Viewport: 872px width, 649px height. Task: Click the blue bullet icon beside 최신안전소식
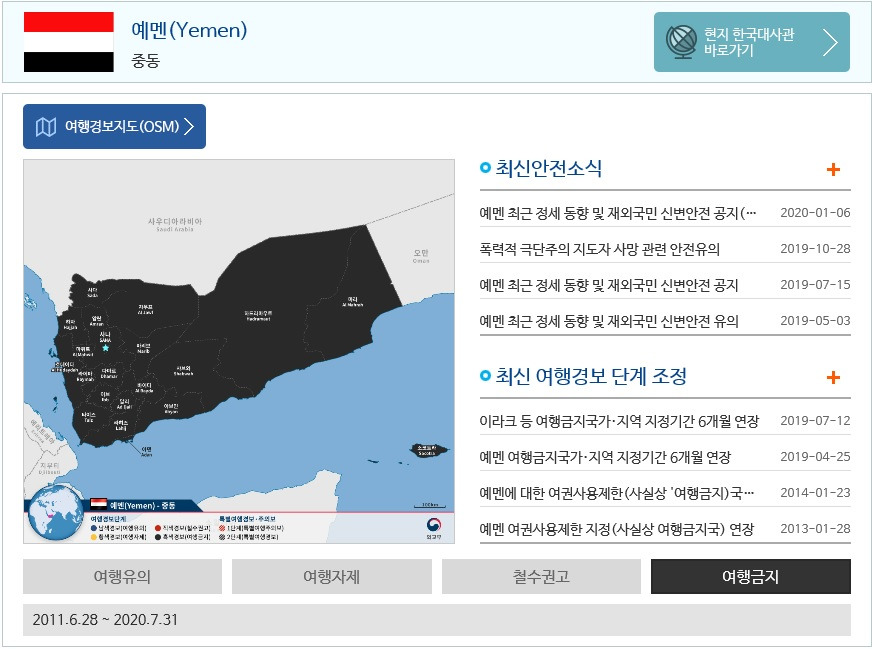(485, 169)
